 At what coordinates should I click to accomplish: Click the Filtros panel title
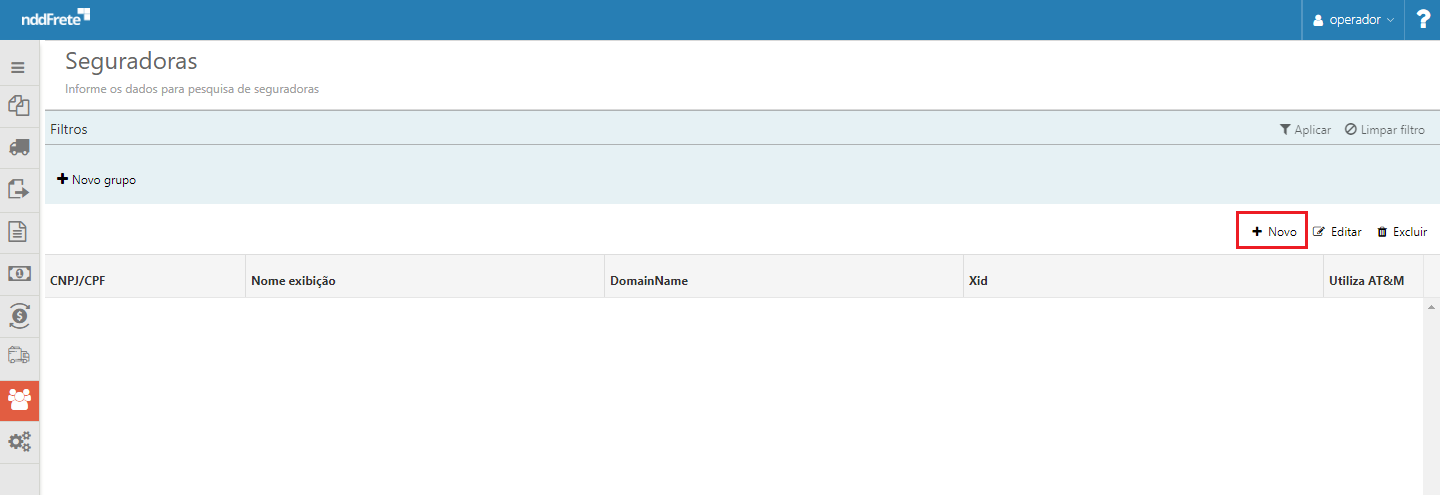(x=69, y=129)
